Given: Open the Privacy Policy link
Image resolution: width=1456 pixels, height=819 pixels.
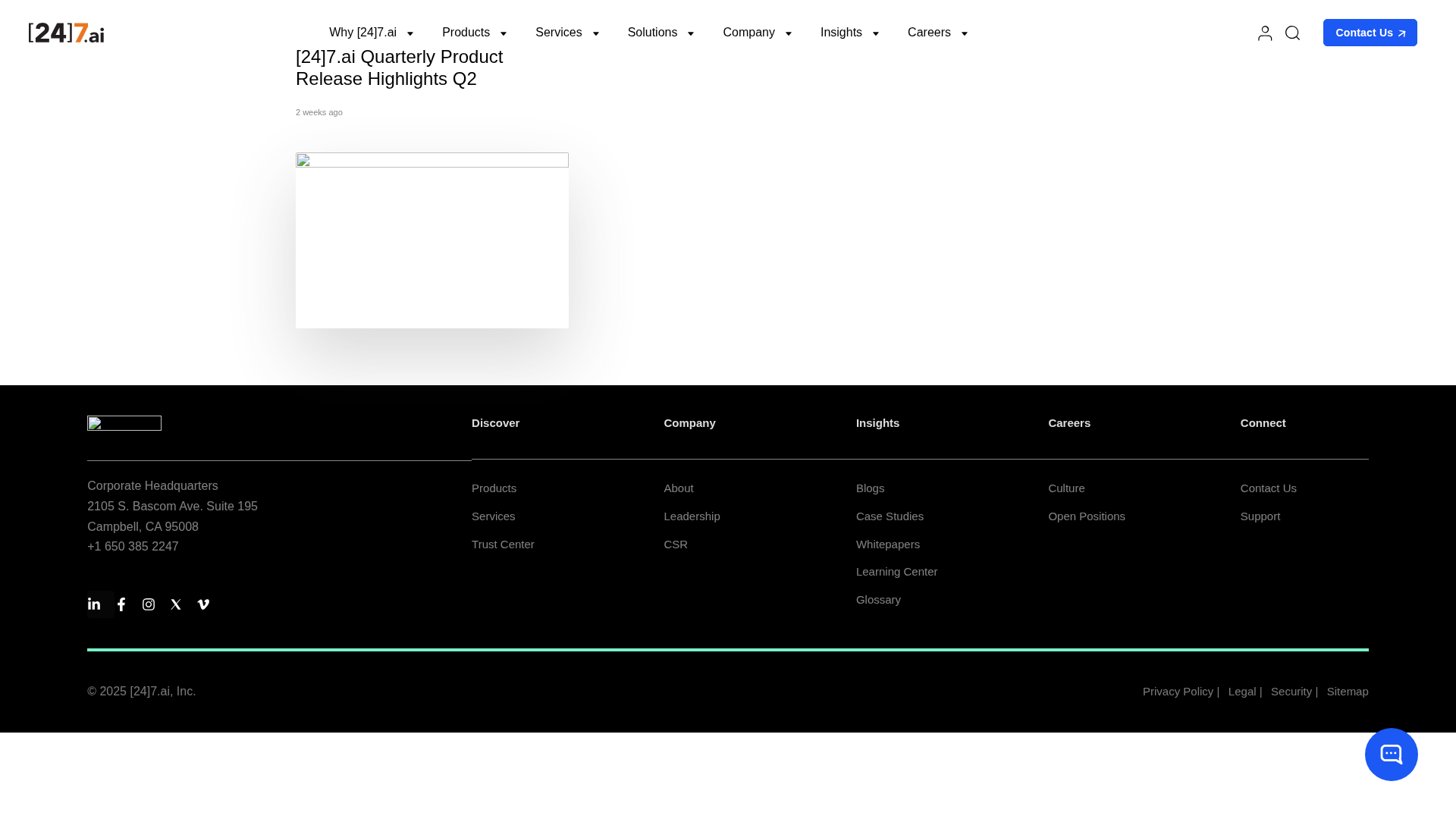Looking at the screenshot, I should coord(1178,692).
